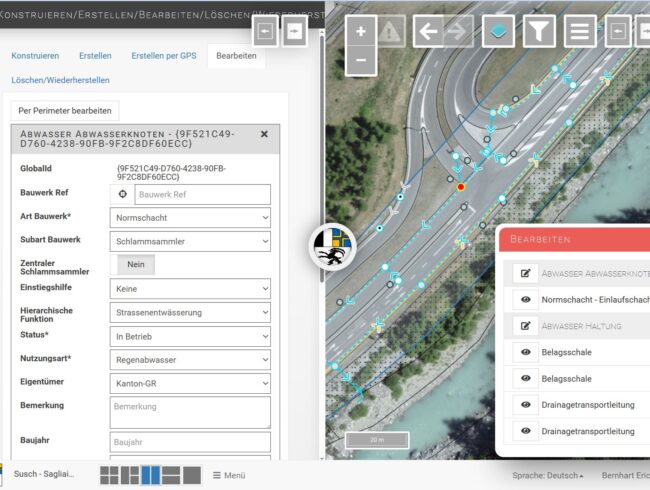Image resolution: width=650 pixels, height=490 pixels.
Task: Toggle eye icon of first Drainagetransportleitung
Action: (525, 405)
